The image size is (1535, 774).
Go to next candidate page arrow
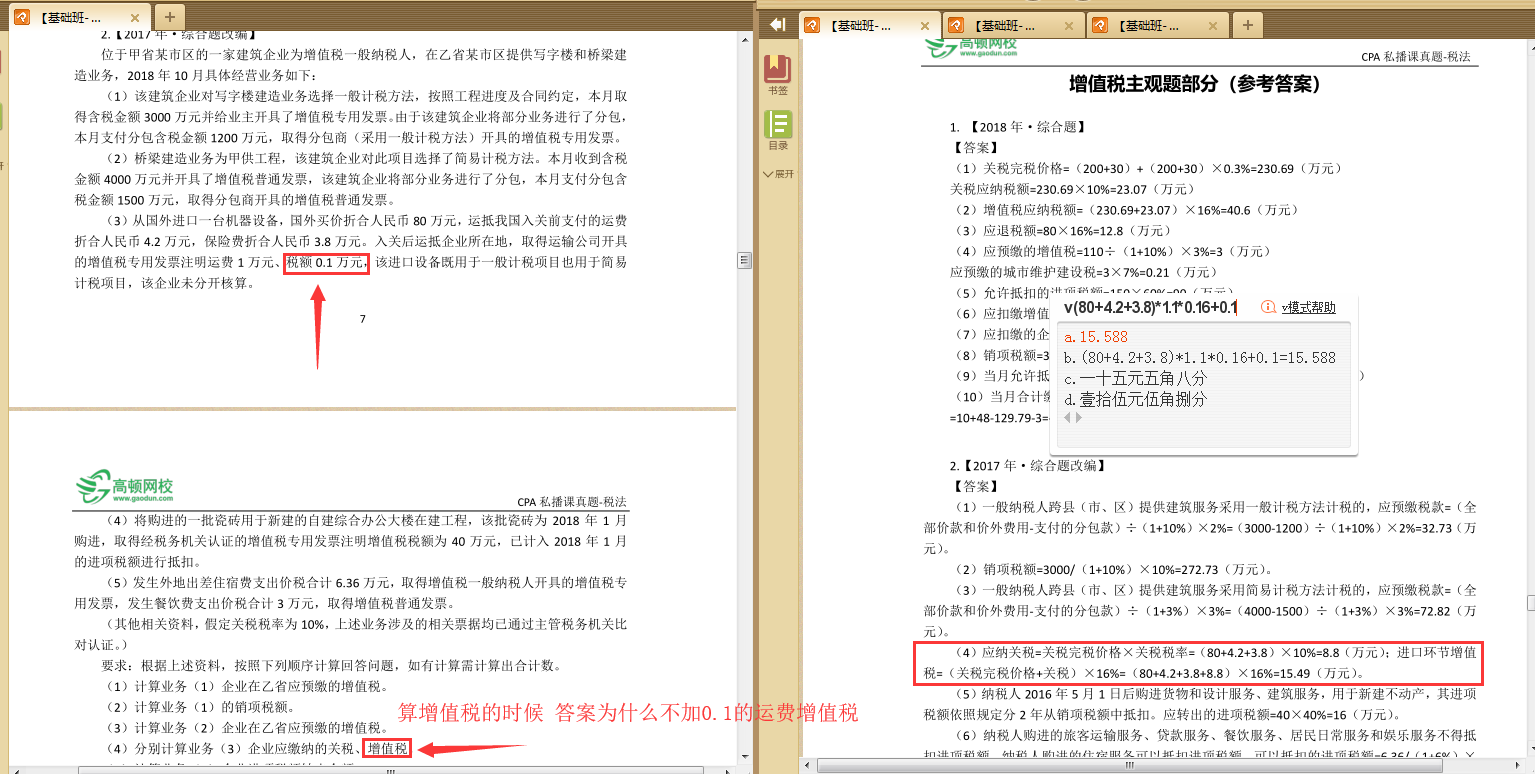click(1080, 418)
